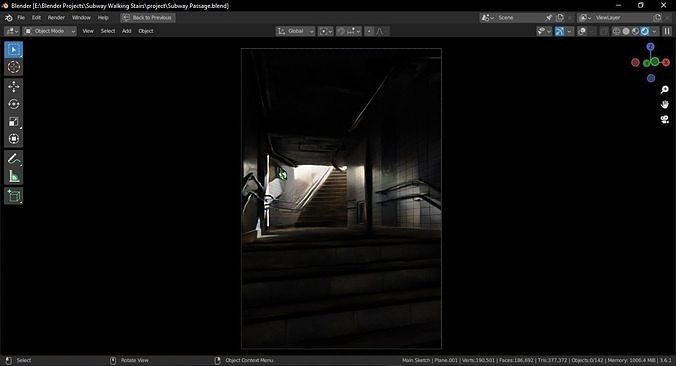Open the snapping options dropdown
Screen dimensions: 676x366
pos(354,31)
